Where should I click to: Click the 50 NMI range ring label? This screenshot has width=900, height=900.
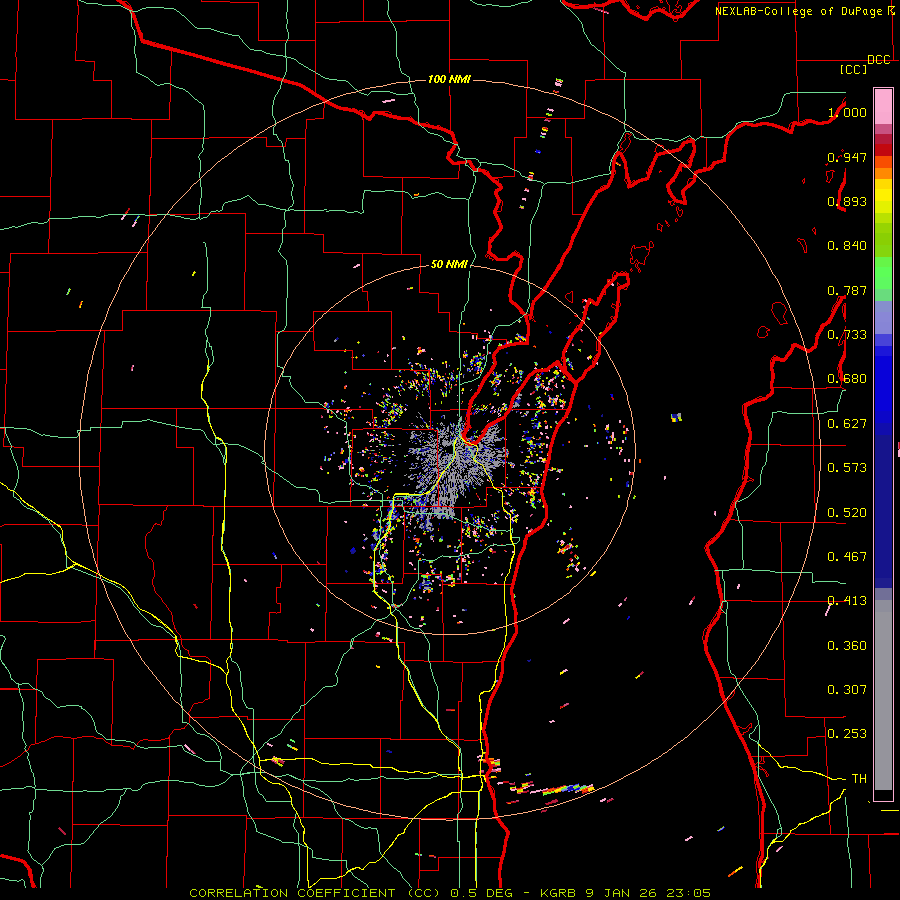tap(449, 264)
